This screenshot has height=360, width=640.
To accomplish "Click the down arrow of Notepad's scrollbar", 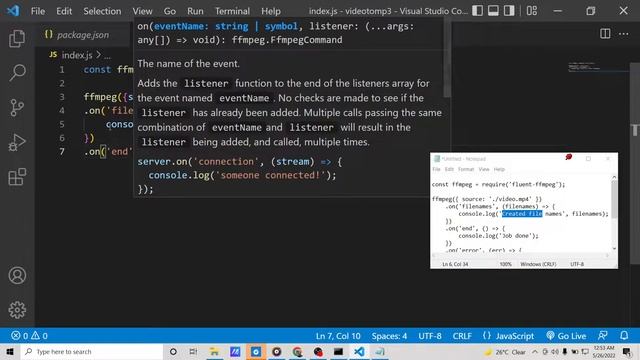I will click(x=614, y=249).
